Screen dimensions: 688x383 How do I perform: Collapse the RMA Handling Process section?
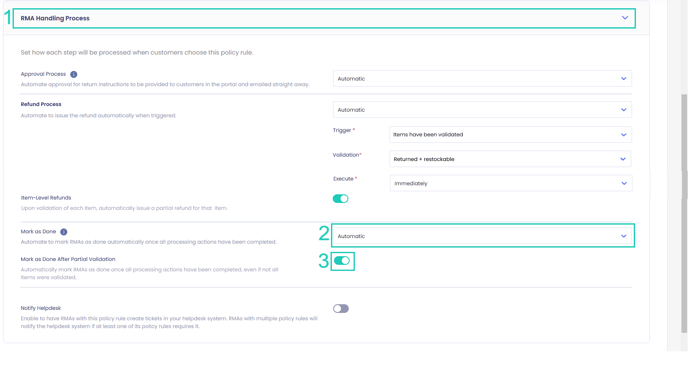tap(625, 18)
